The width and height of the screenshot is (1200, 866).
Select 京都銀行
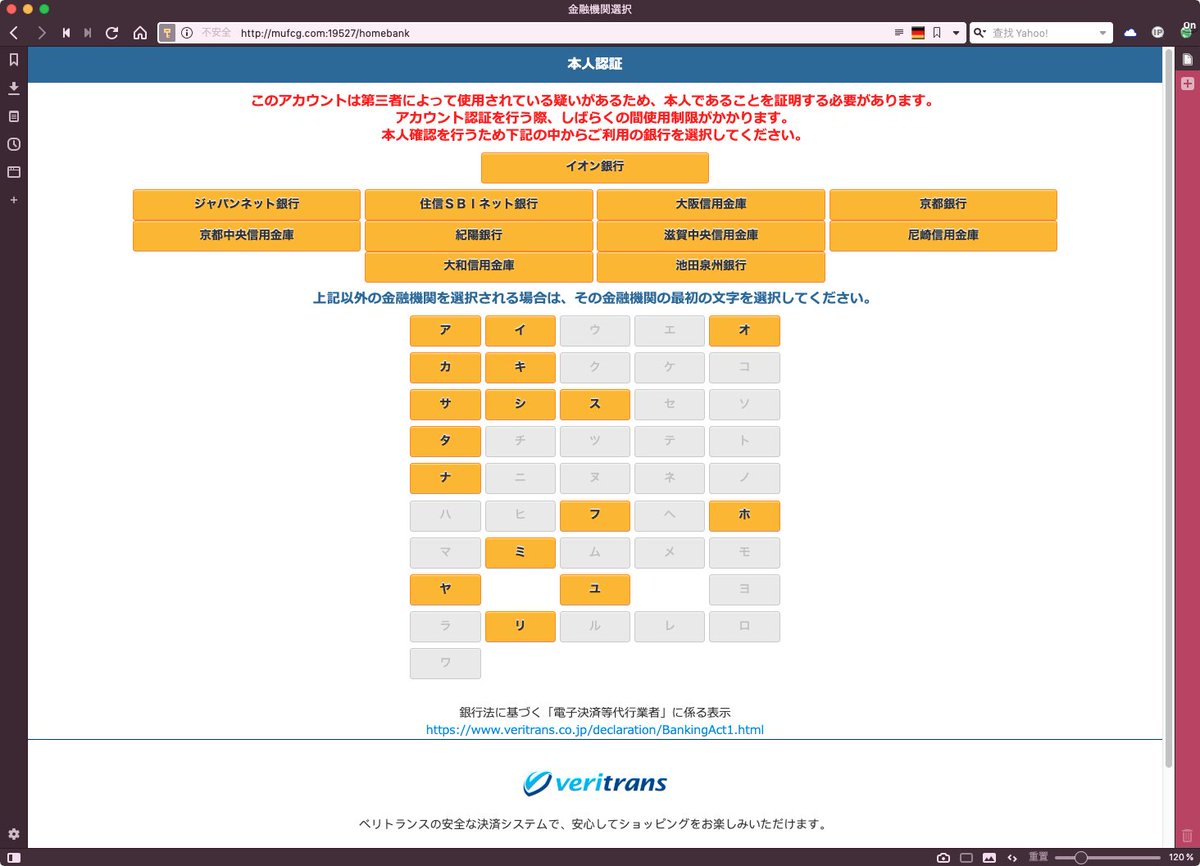943,204
